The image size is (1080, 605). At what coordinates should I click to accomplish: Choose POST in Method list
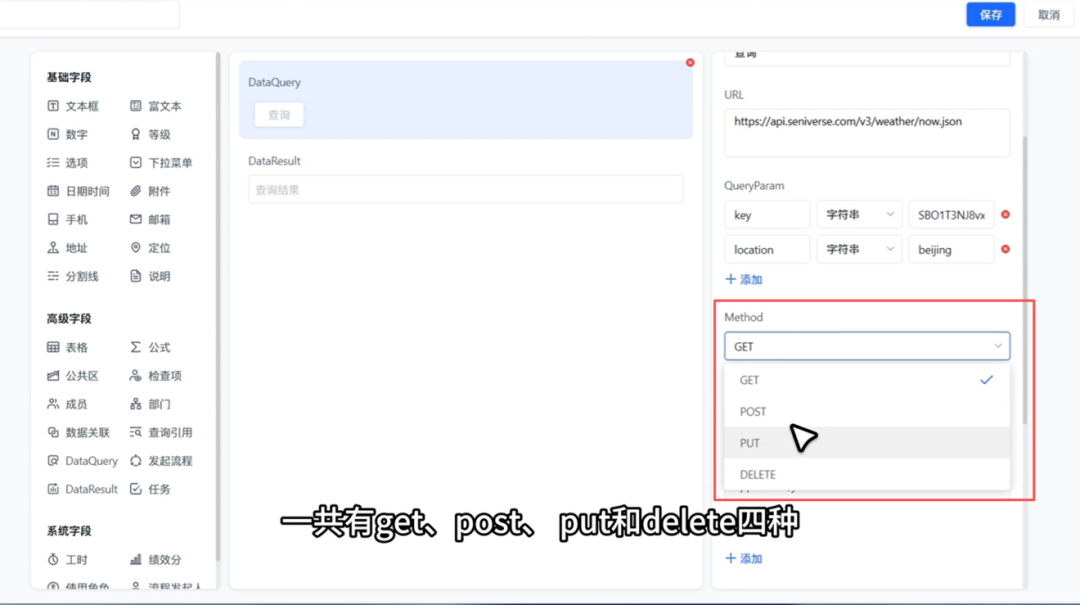coord(867,411)
